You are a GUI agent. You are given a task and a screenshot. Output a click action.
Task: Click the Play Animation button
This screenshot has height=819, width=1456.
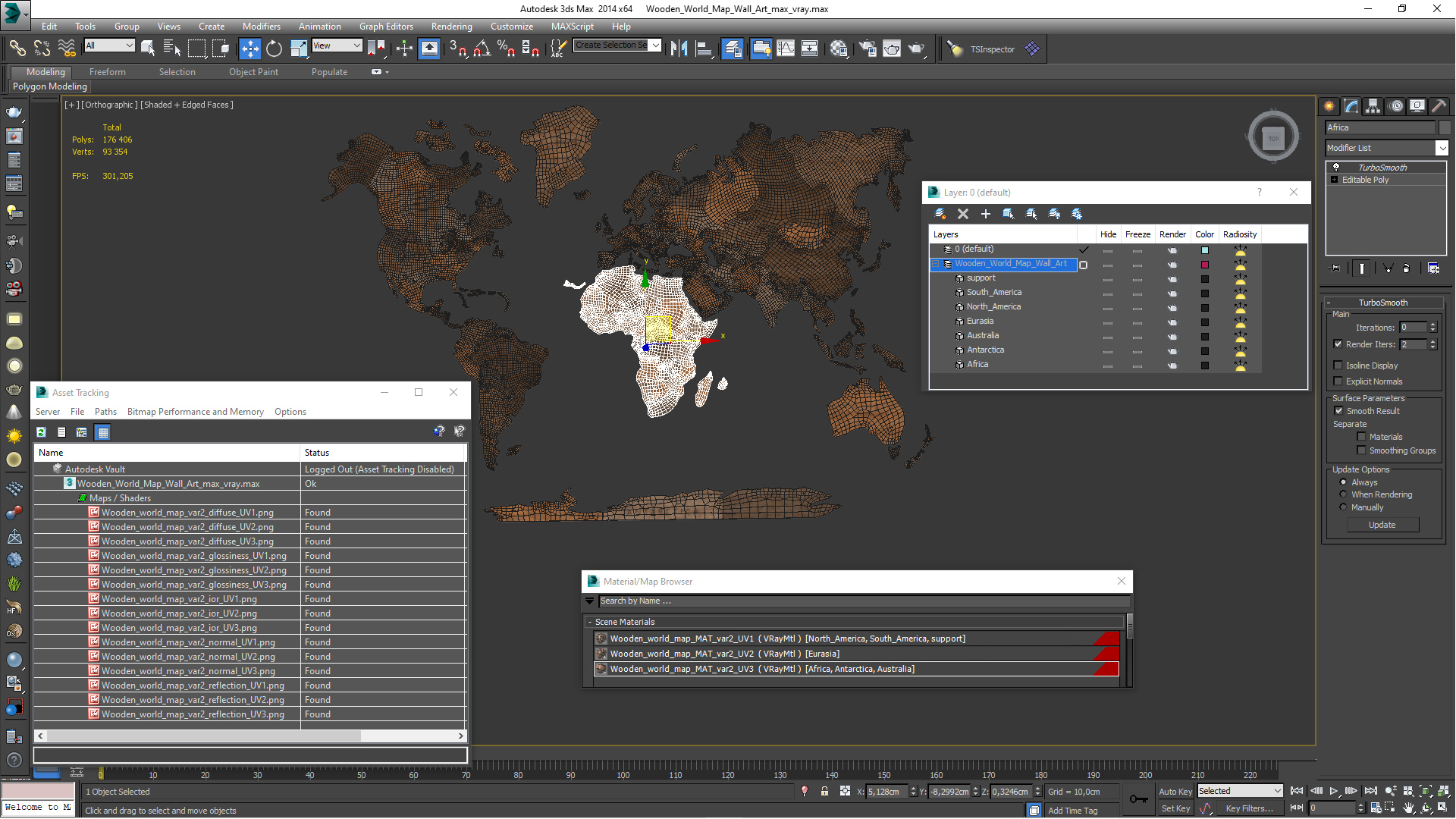[x=1334, y=791]
